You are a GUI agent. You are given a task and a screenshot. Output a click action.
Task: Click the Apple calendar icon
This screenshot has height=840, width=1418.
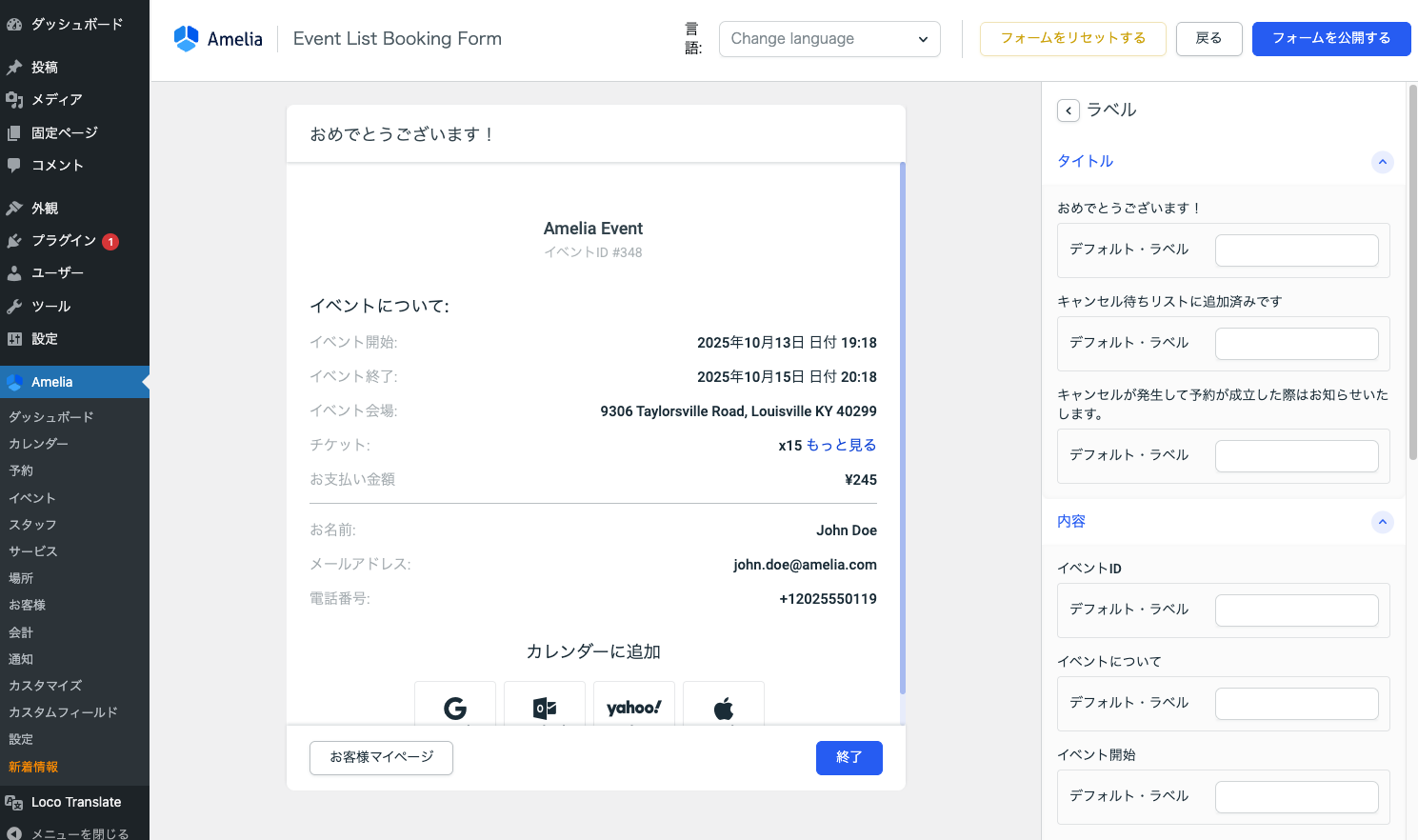[x=724, y=707]
